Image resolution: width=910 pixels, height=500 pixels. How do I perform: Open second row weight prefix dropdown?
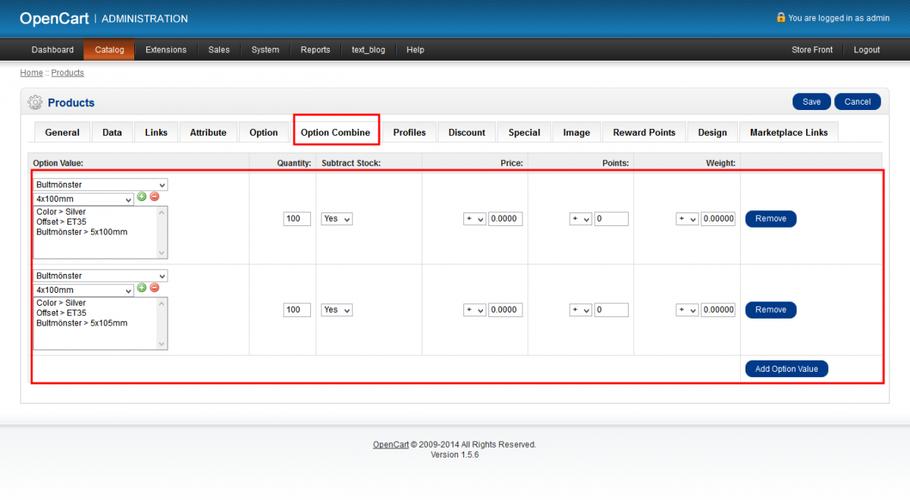coord(686,310)
